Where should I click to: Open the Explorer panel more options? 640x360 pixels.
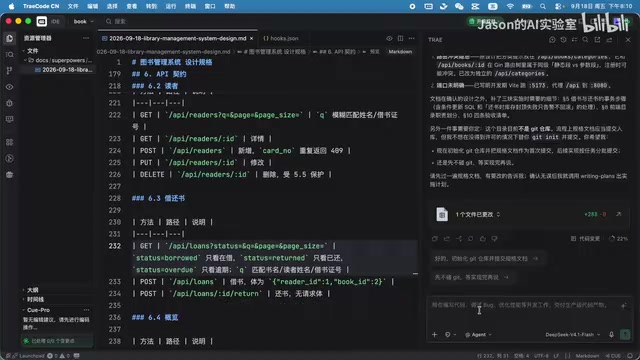(86, 38)
